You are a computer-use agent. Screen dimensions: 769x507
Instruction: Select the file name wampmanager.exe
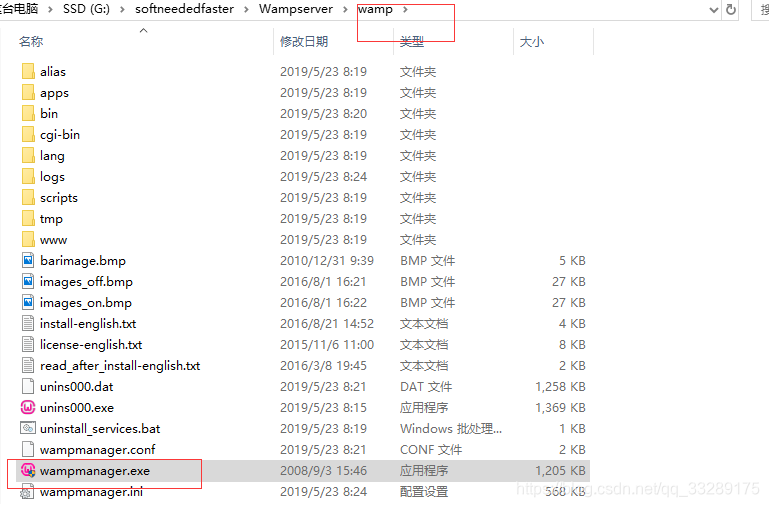point(95,471)
